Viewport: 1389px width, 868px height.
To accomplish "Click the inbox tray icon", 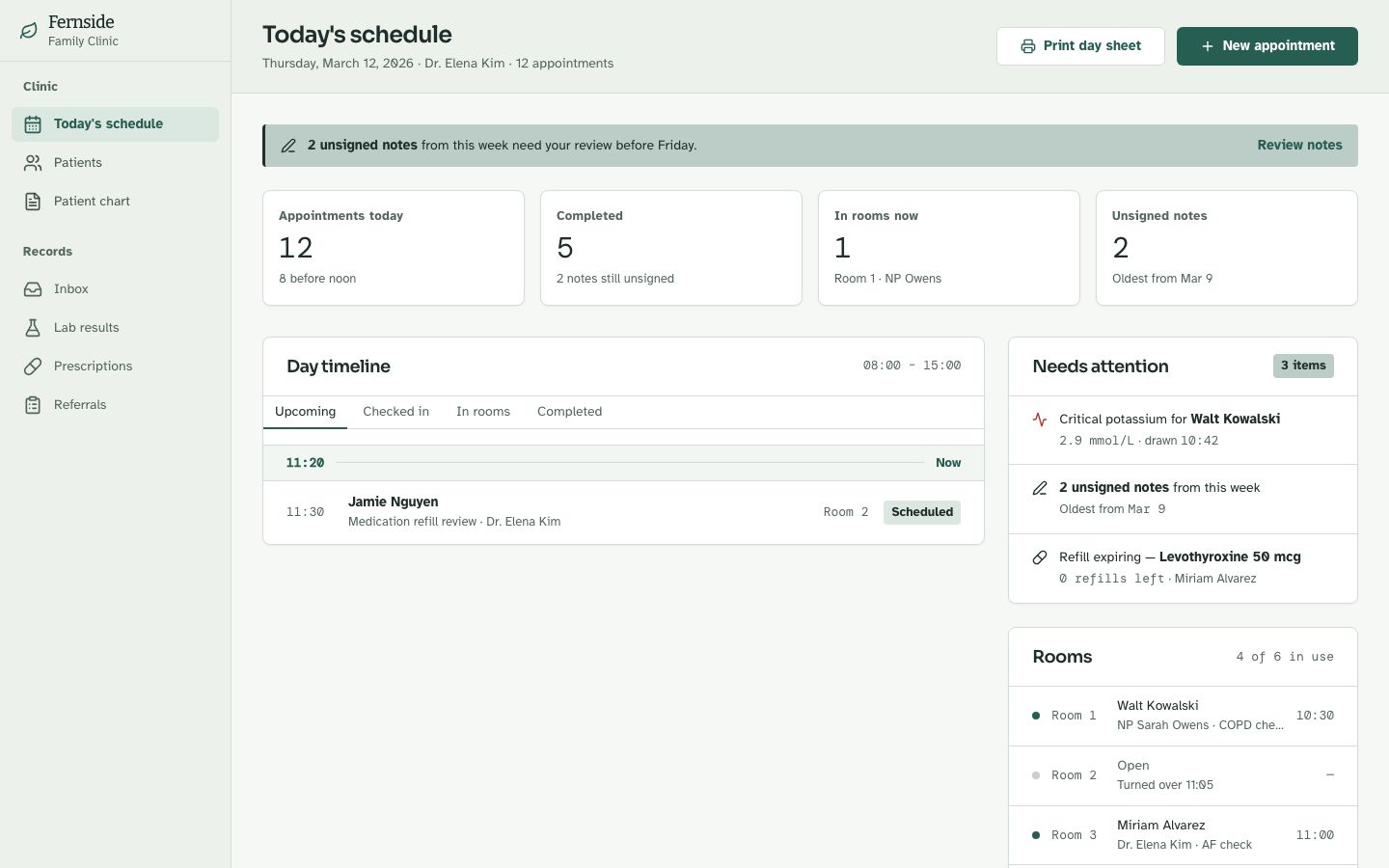I will (33, 289).
